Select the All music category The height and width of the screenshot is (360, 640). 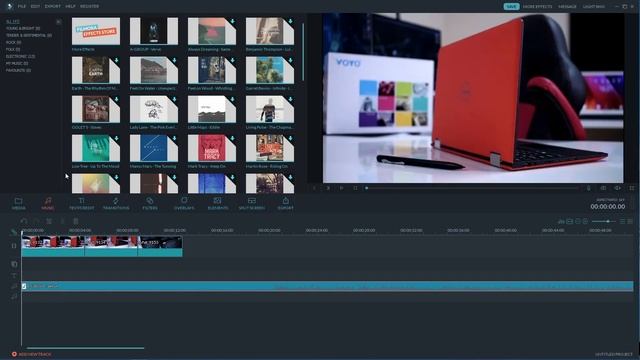click(x=13, y=22)
